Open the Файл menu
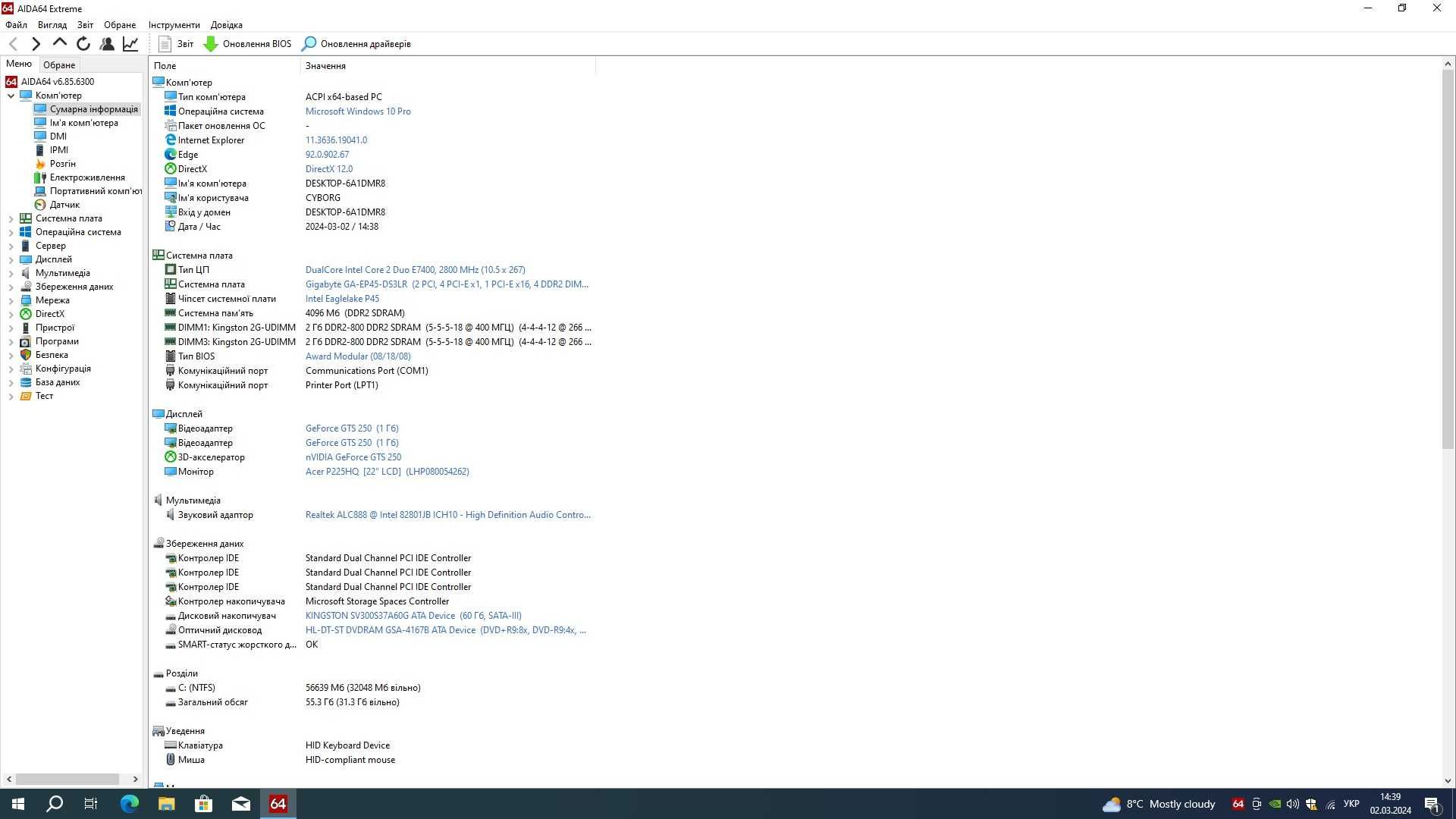 16,25
